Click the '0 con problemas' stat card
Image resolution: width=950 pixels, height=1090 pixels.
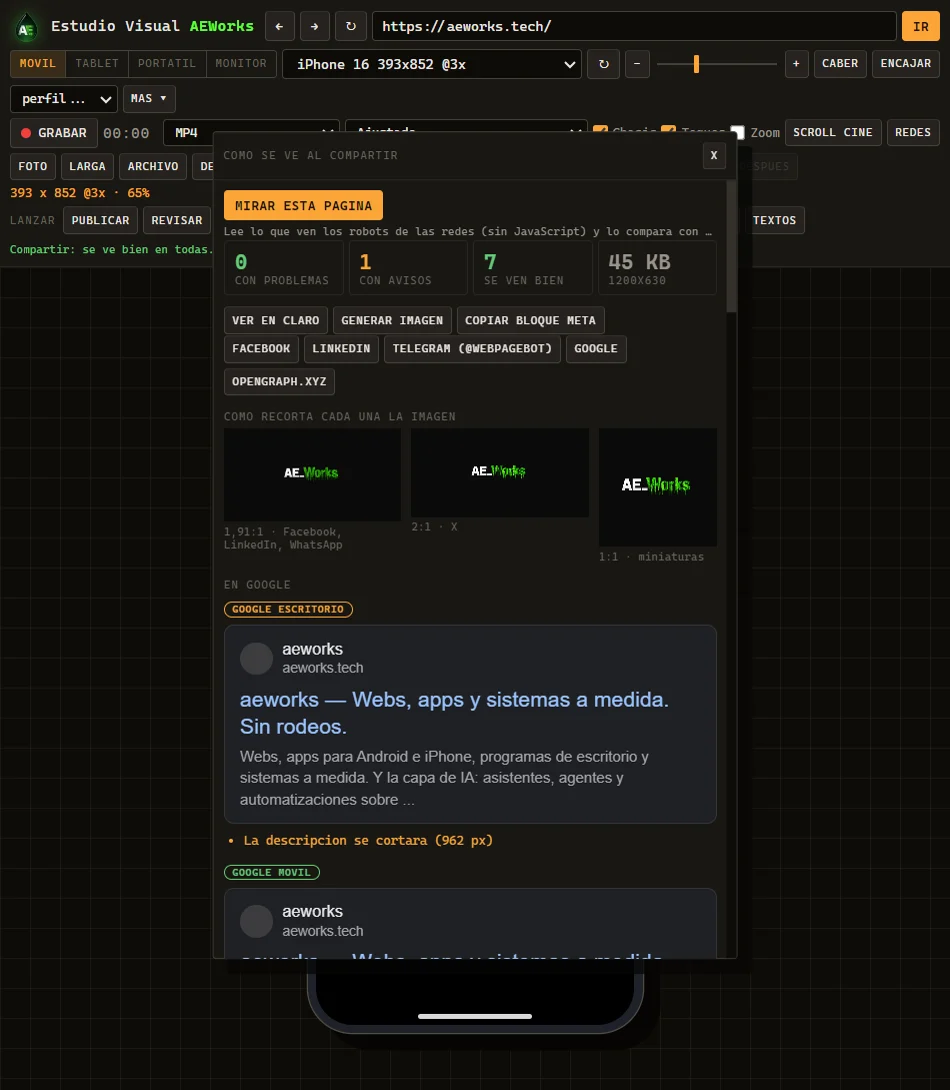[x=283, y=268]
